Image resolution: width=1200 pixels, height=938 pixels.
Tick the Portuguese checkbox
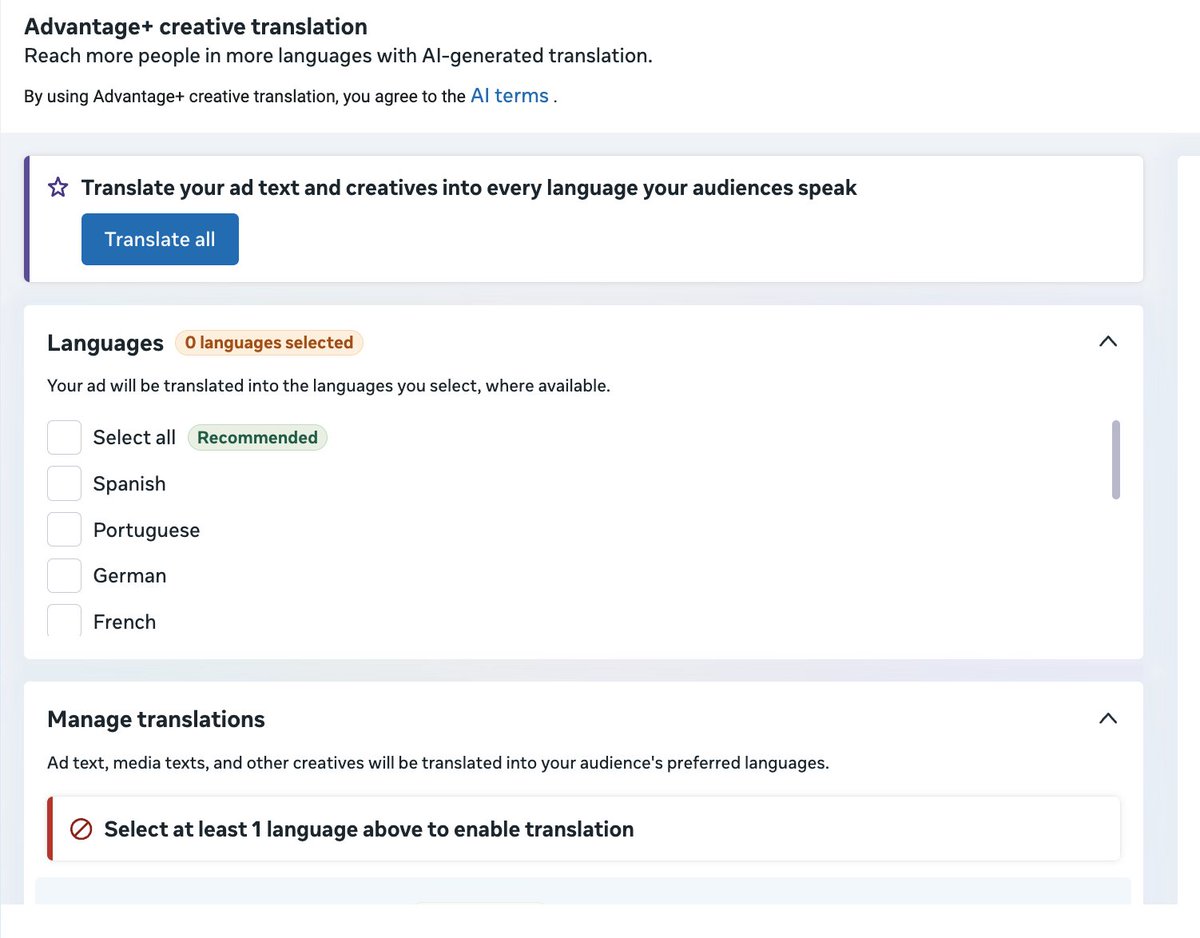[x=64, y=530]
